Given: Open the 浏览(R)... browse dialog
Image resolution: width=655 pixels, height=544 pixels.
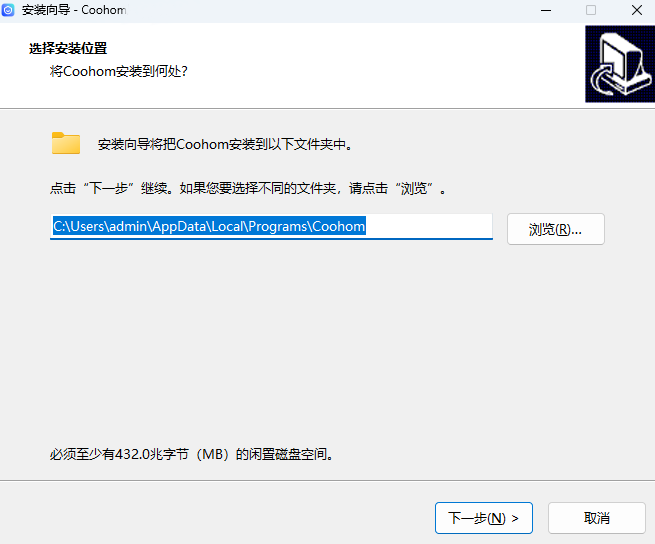Looking at the screenshot, I should (556, 229).
